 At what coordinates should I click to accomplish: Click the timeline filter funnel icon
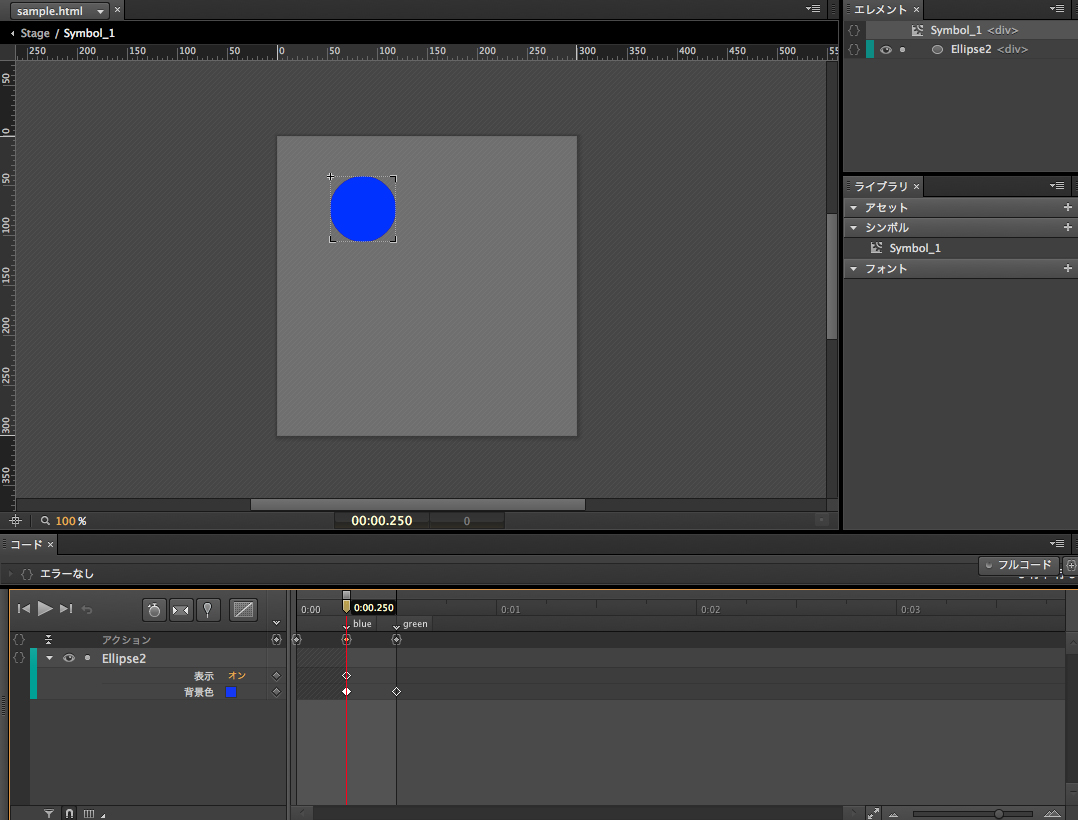click(49, 814)
